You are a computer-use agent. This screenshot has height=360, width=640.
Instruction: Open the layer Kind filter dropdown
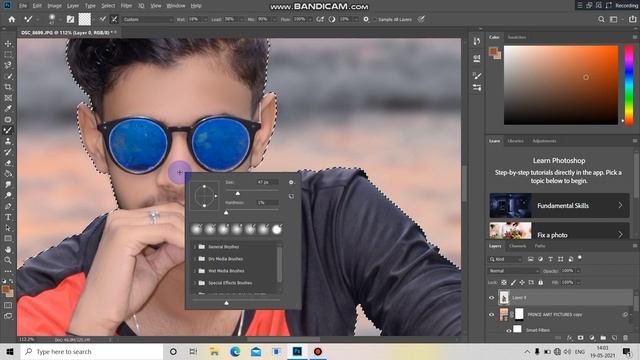[506, 259]
